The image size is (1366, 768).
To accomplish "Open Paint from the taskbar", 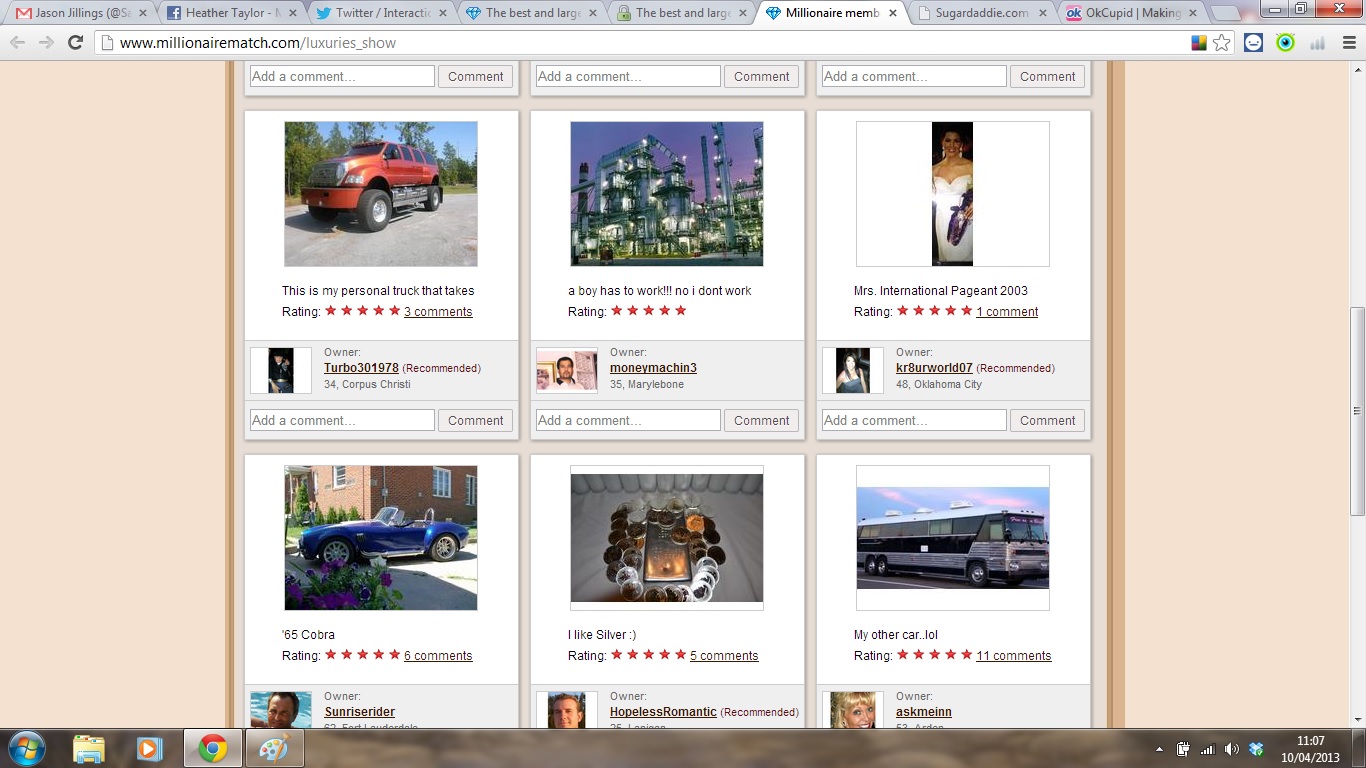I will (x=273, y=748).
